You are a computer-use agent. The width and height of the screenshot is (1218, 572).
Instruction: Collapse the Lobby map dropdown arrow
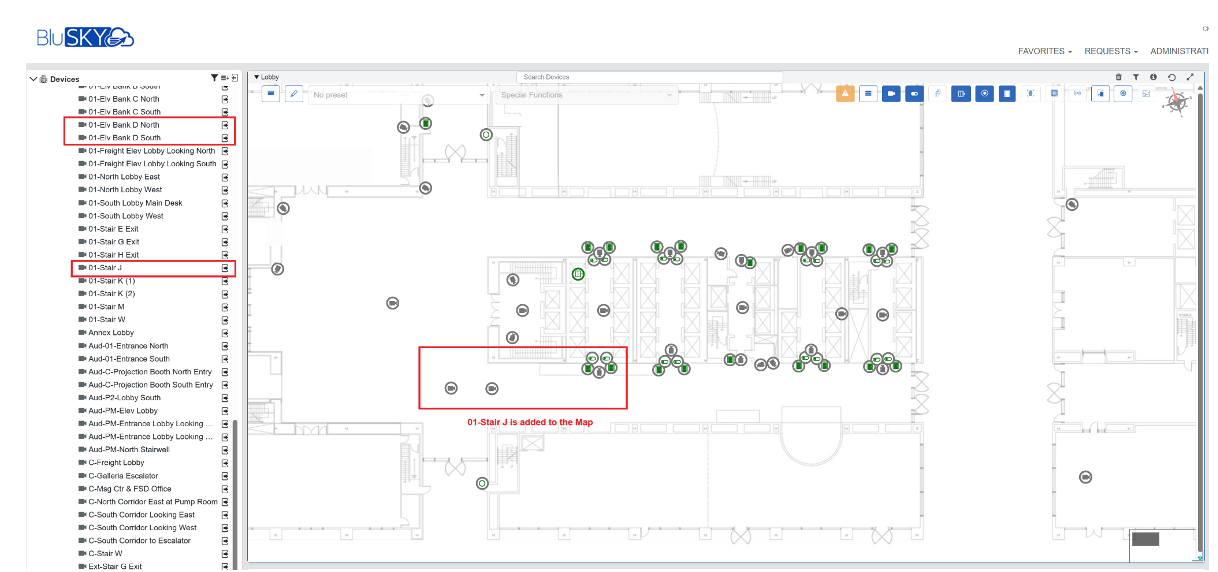pyautogui.click(x=256, y=77)
